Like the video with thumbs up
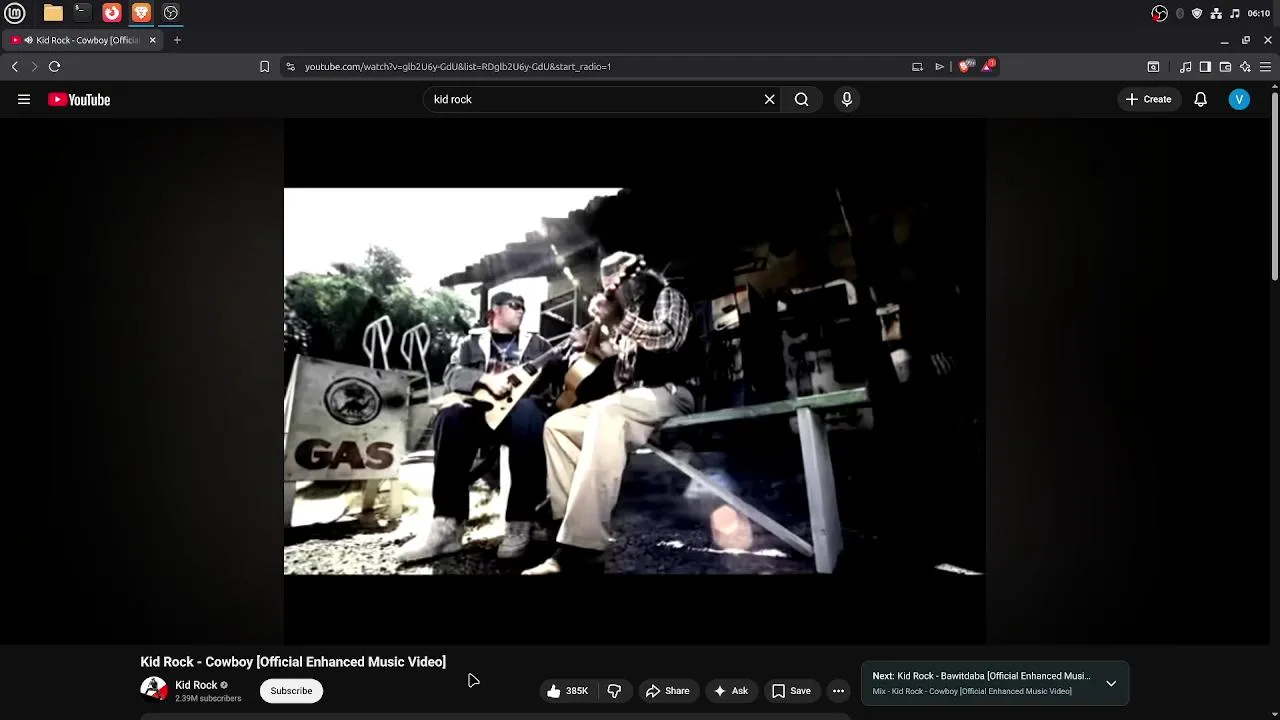This screenshot has height=720, width=1280. point(567,691)
